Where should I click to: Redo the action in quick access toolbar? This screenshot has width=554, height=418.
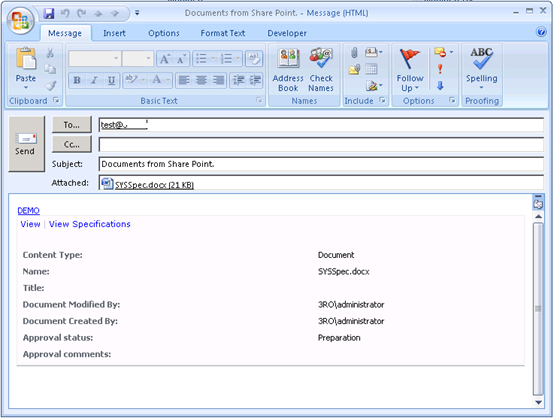[x=82, y=13]
